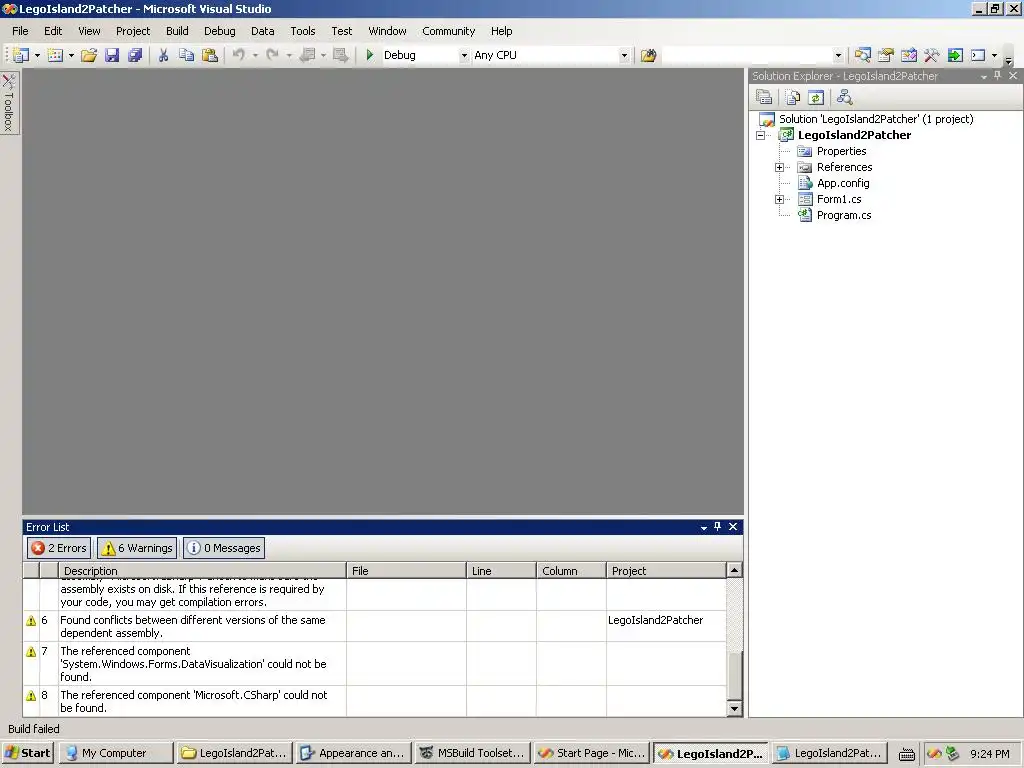
Task: Open the Build menu
Action: (x=177, y=31)
